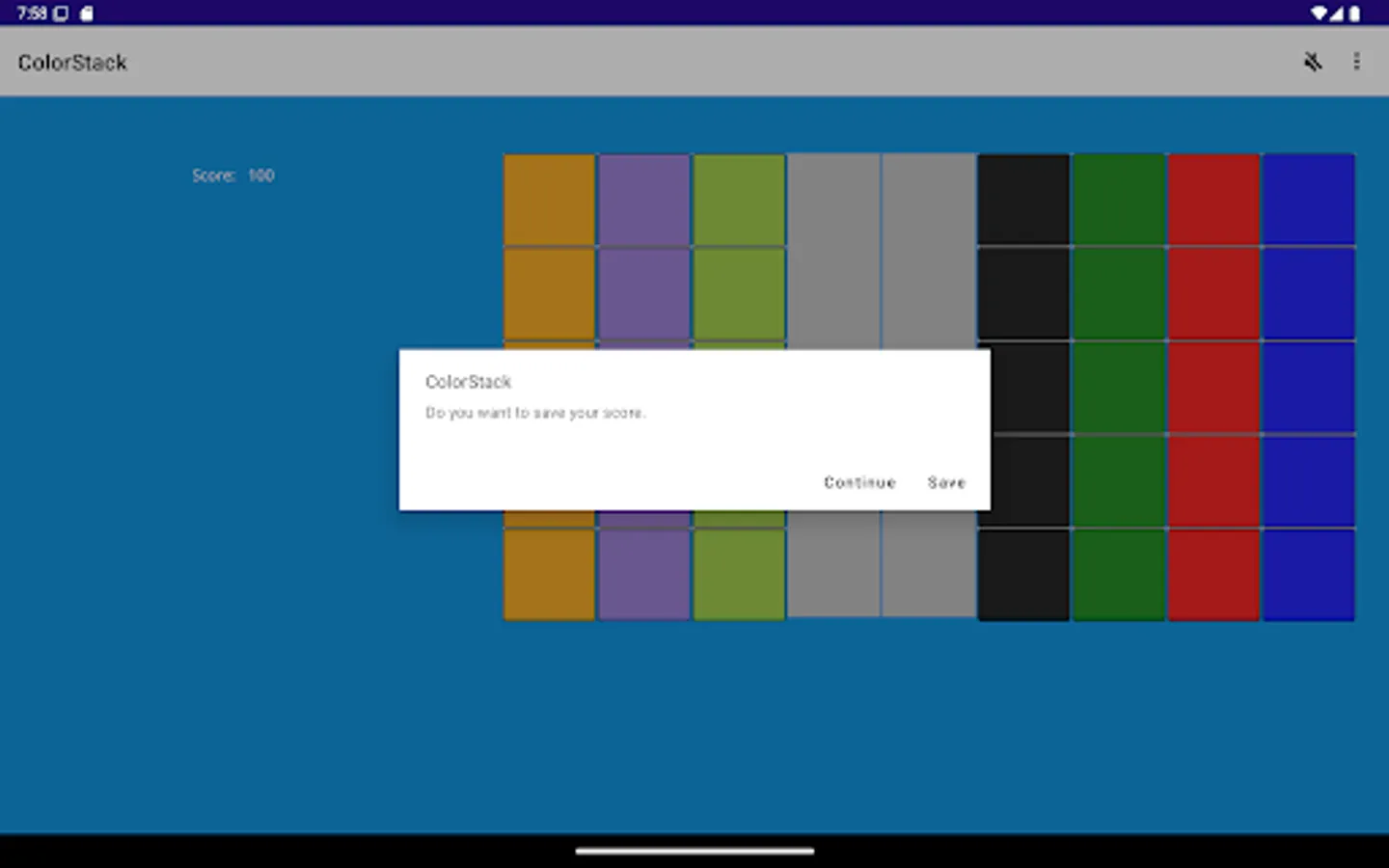Screen dimensions: 1389x868
Task: Tap Continue to keep playing
Action: [858, 482]
